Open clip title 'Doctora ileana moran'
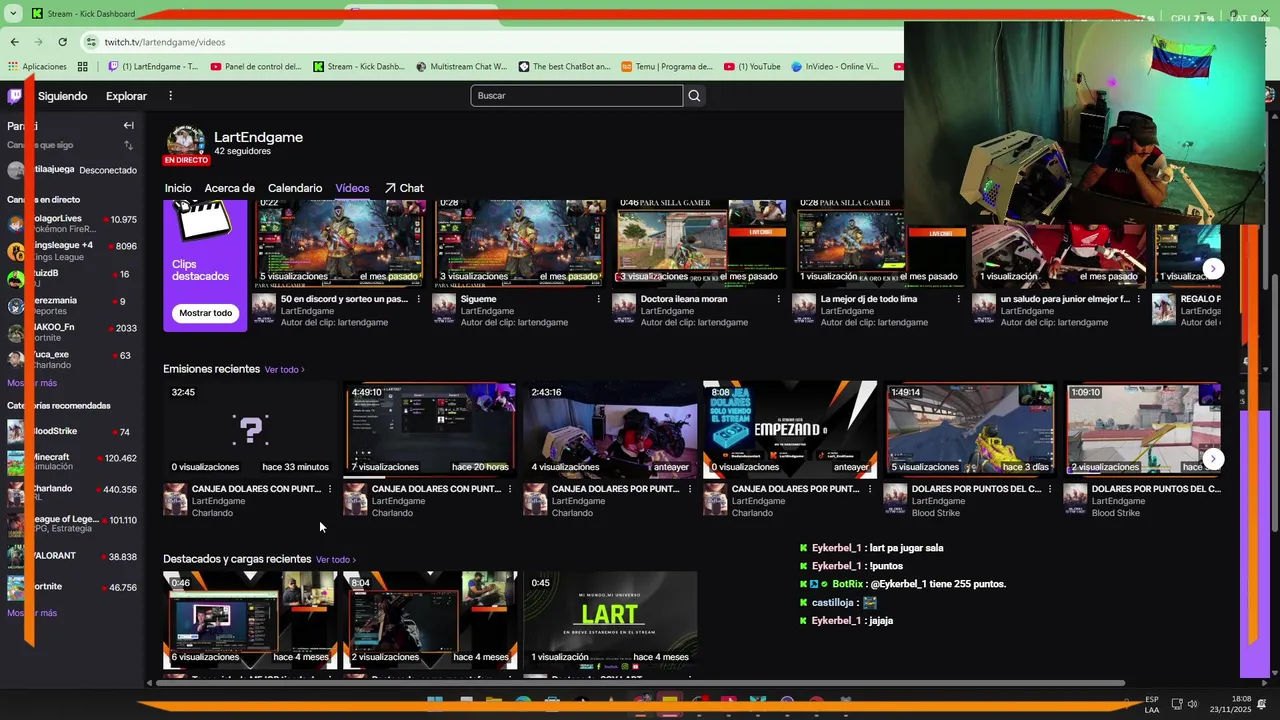 click(684, 299)
